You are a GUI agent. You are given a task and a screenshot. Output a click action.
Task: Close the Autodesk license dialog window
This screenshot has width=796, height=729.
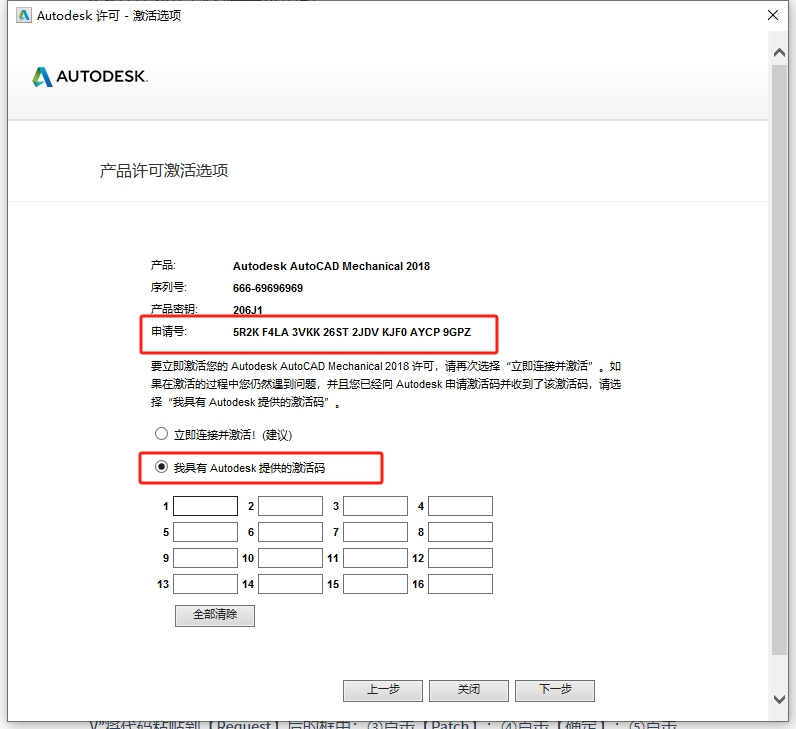tap(773, 15)
